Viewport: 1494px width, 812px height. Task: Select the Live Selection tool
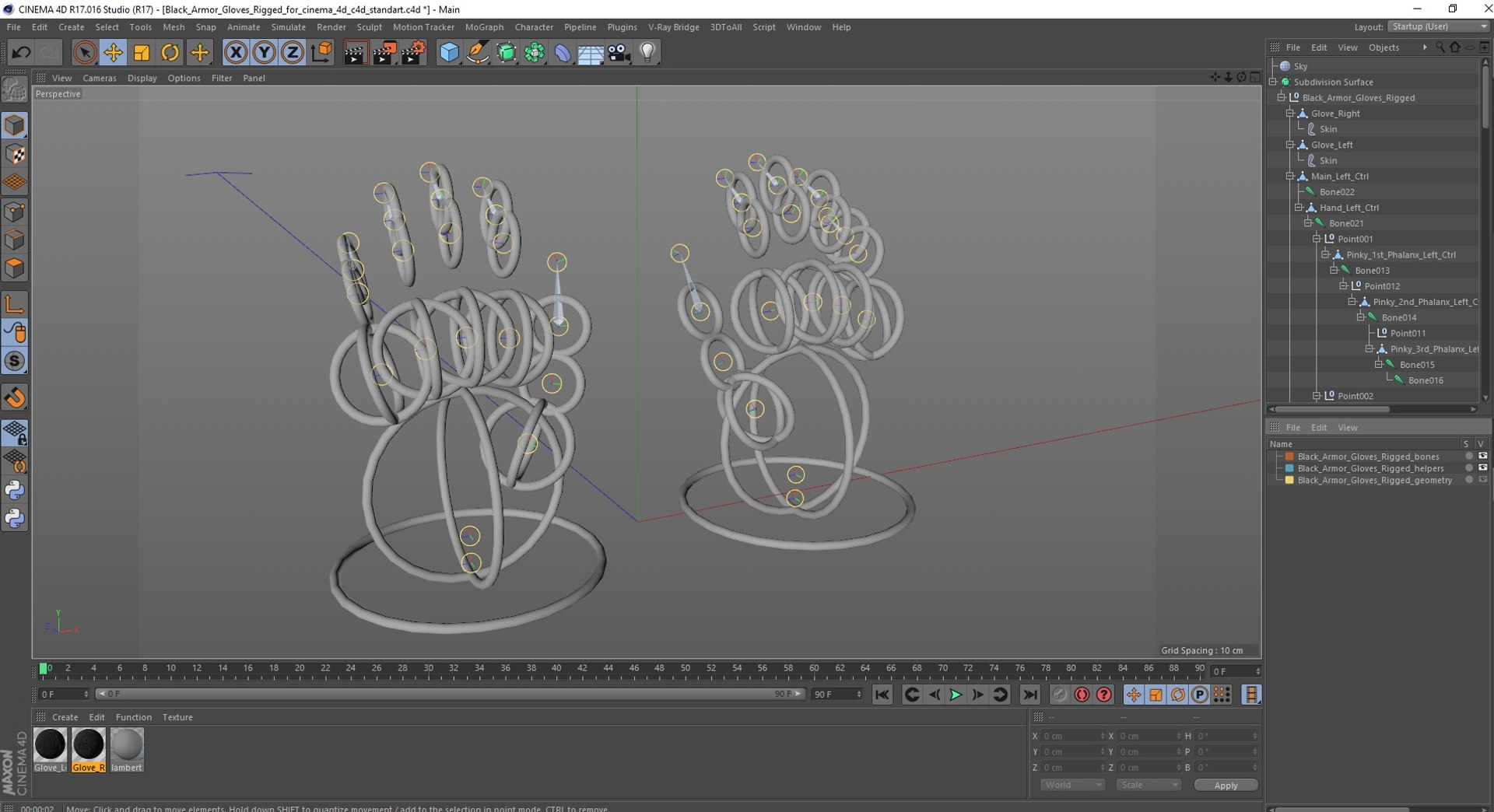pyautogui.click(x=85, y=52)
